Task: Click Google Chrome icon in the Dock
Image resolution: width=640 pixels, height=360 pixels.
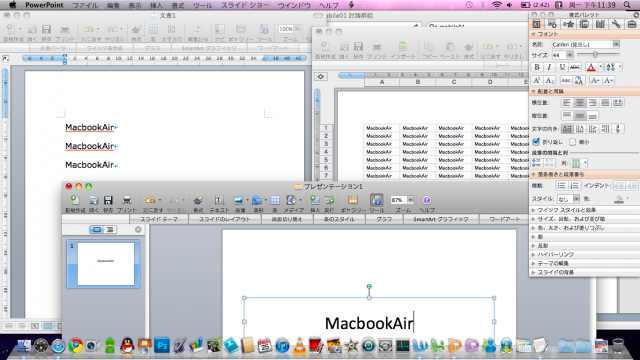Action: [x=76, y=346]
